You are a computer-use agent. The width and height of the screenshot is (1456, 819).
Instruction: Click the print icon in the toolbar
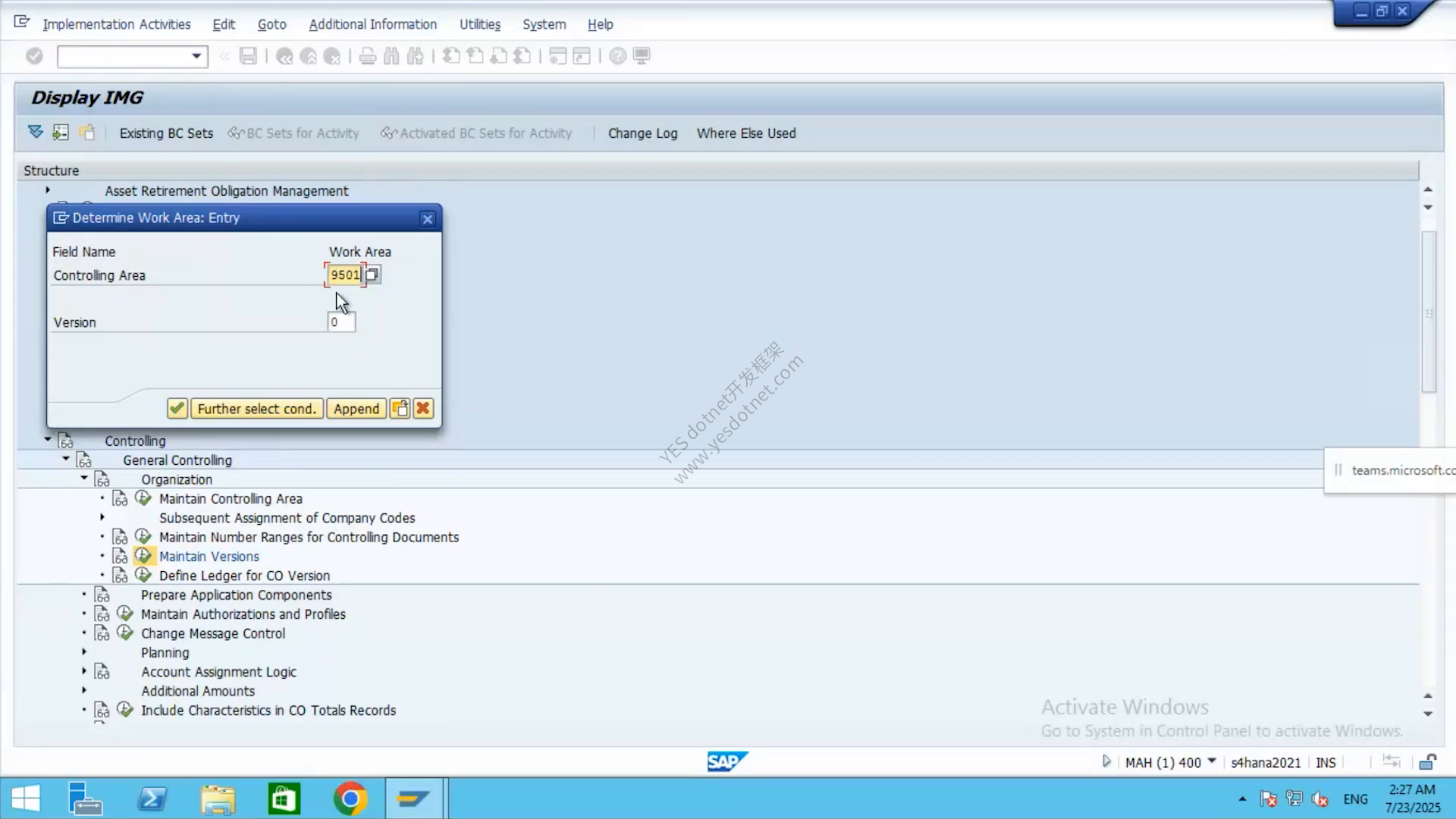click(368, 56)
